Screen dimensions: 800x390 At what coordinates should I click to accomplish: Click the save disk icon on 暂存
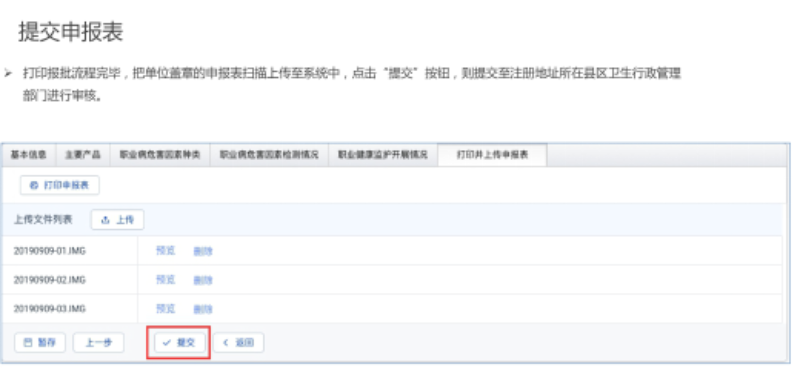pyautogui.click(x=28, y=343)
